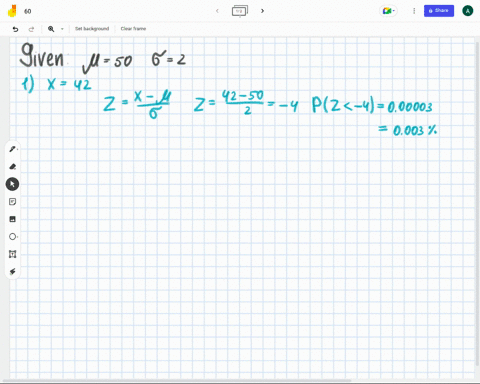Select the Eraser tool
Image resolution: width=480 pixels, height=384 pixels.
13,166
